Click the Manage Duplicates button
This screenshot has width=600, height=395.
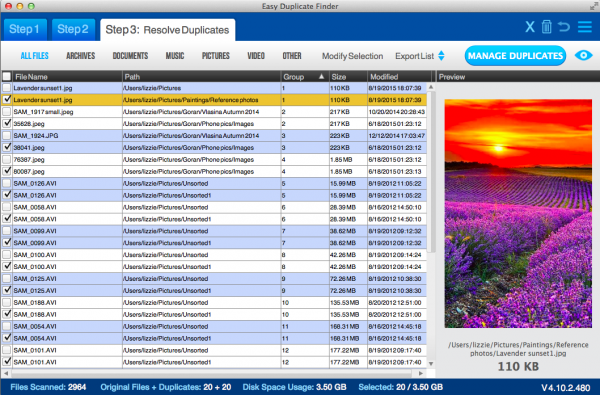pyautogui.click(x=515, y=56)
